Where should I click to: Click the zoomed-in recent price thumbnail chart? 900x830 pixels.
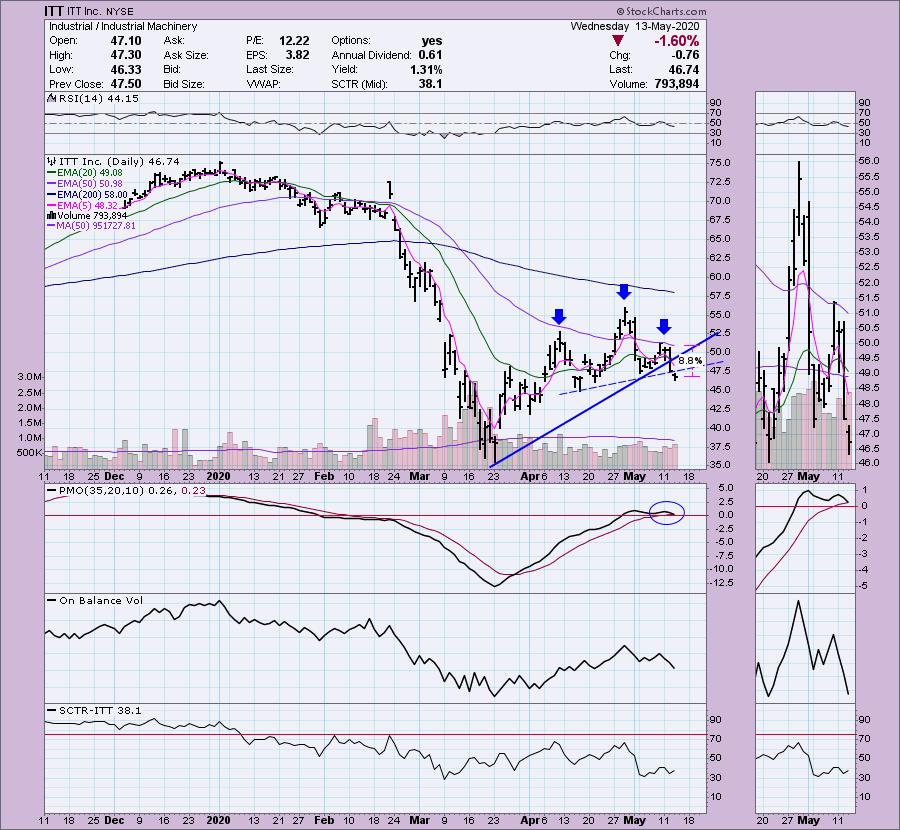[x=805, y=313]
